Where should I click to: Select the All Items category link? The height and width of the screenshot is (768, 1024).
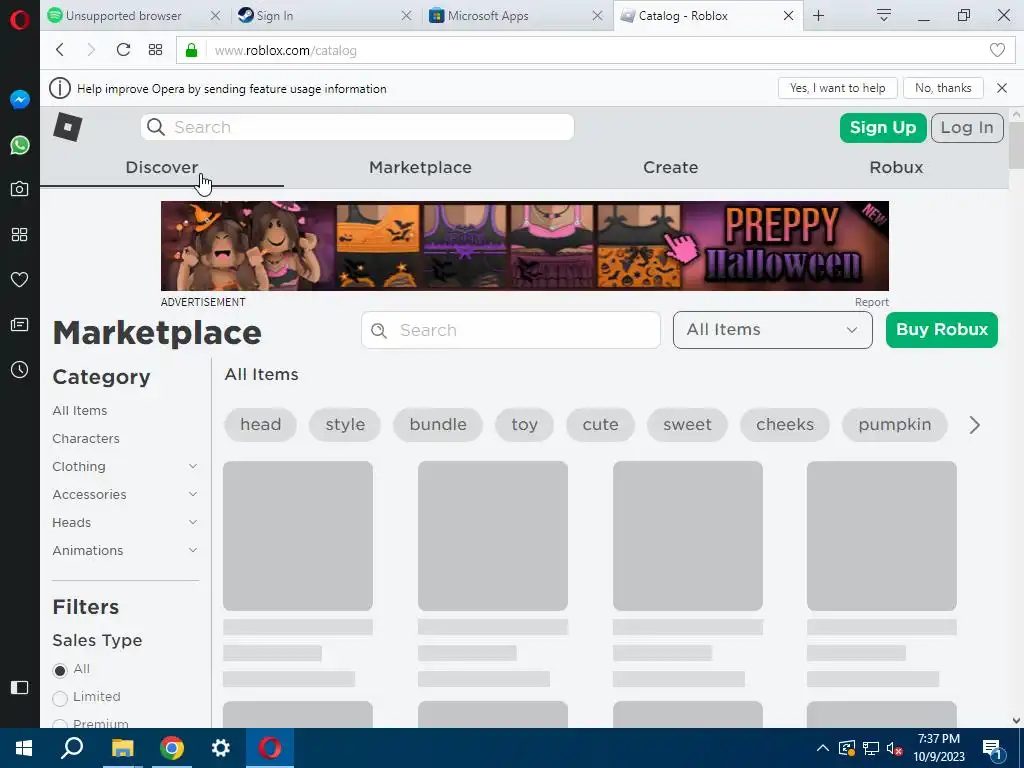80,411
